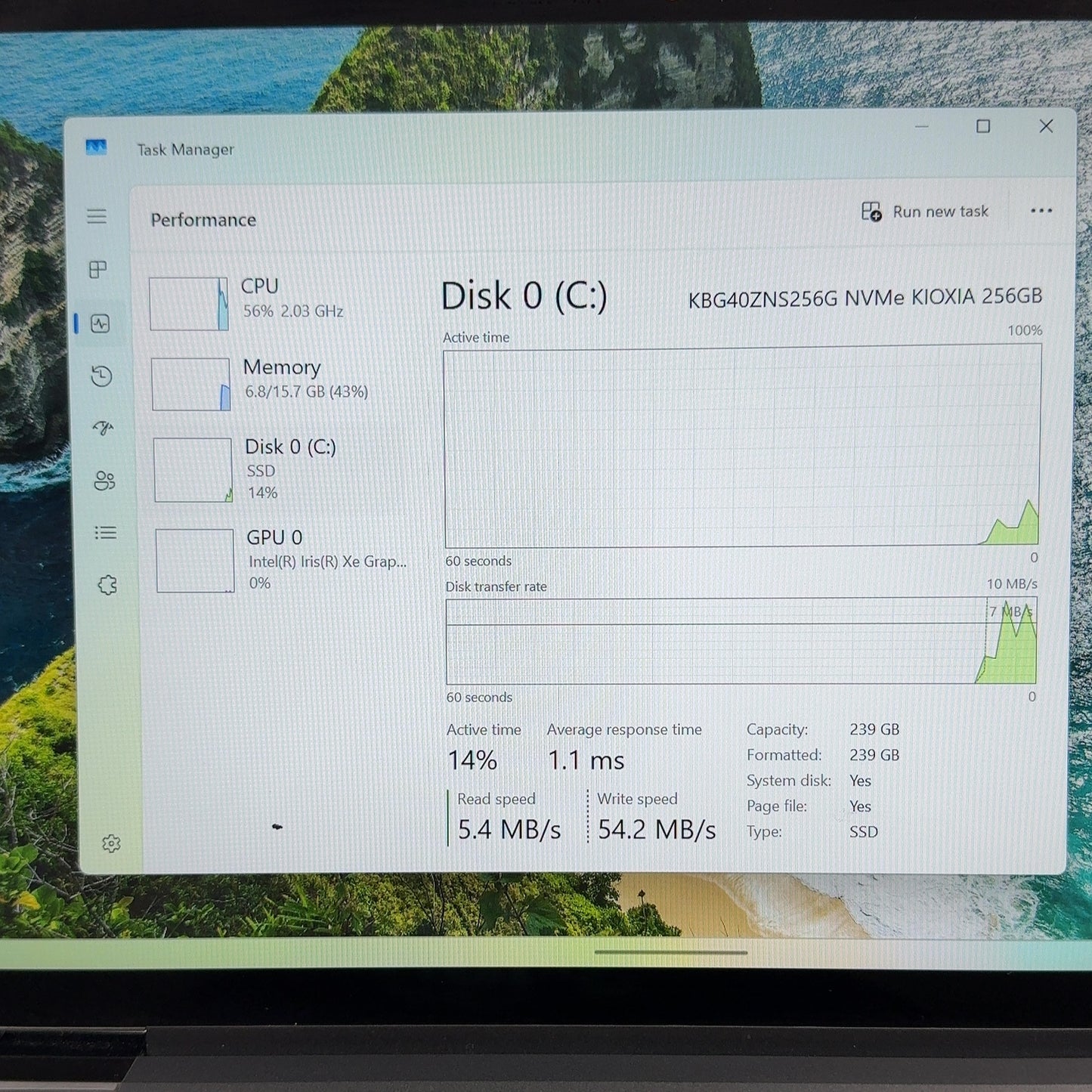
Task: Click the Read speed label
Action: (497, 799)
